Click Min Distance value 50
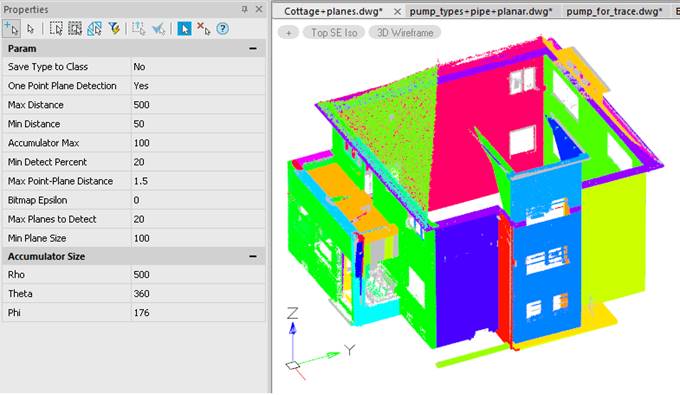680x395 pixels. pyautogui.click(x=198, y=124)
